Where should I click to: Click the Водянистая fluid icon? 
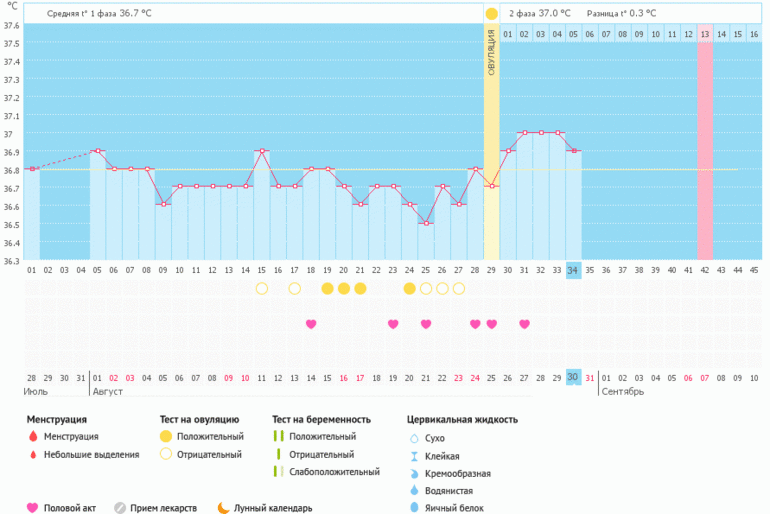[414, 491]
